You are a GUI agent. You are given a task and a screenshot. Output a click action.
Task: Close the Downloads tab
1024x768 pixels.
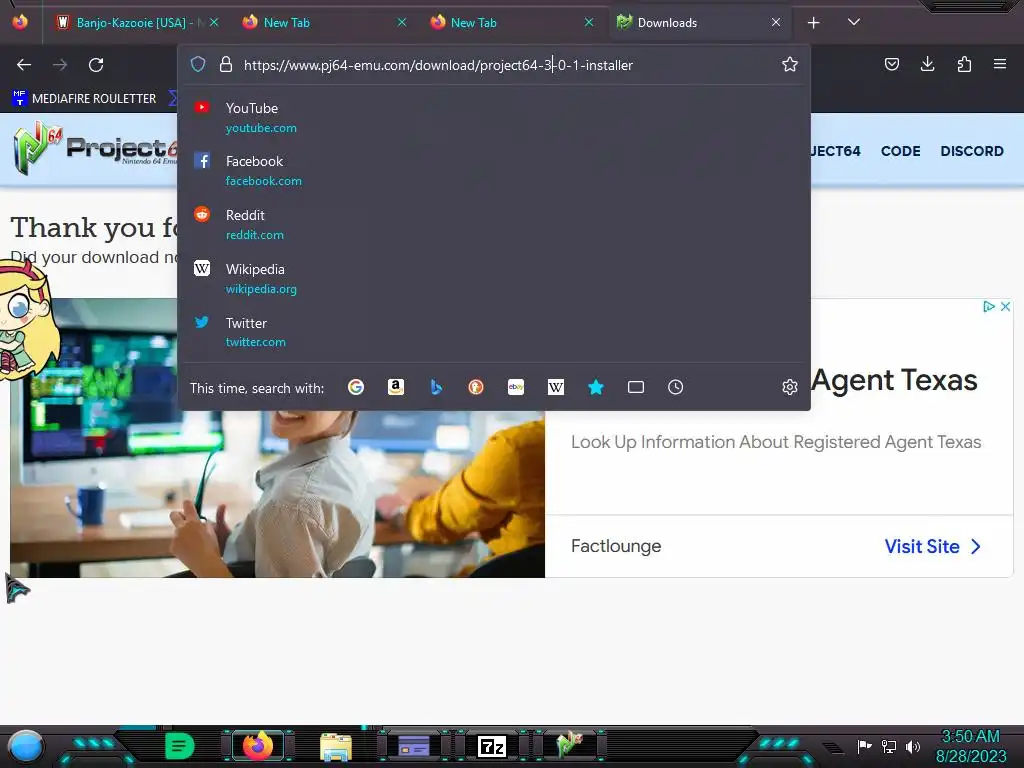pos(776,23)
